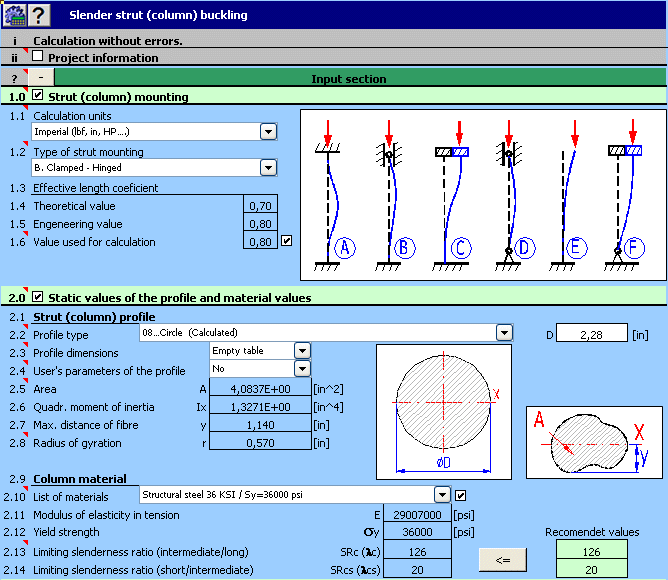Open help with the question mark icon
This screenshot has width=668, height=580.
39,15
